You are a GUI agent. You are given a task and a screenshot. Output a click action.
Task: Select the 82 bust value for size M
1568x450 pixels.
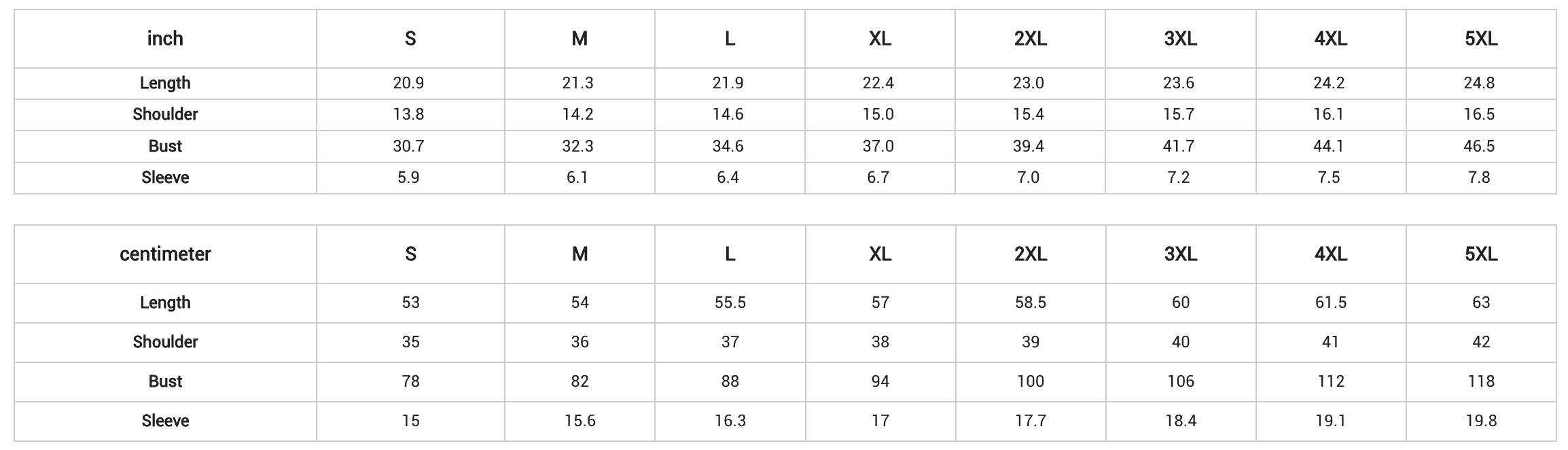pos(580,381)
